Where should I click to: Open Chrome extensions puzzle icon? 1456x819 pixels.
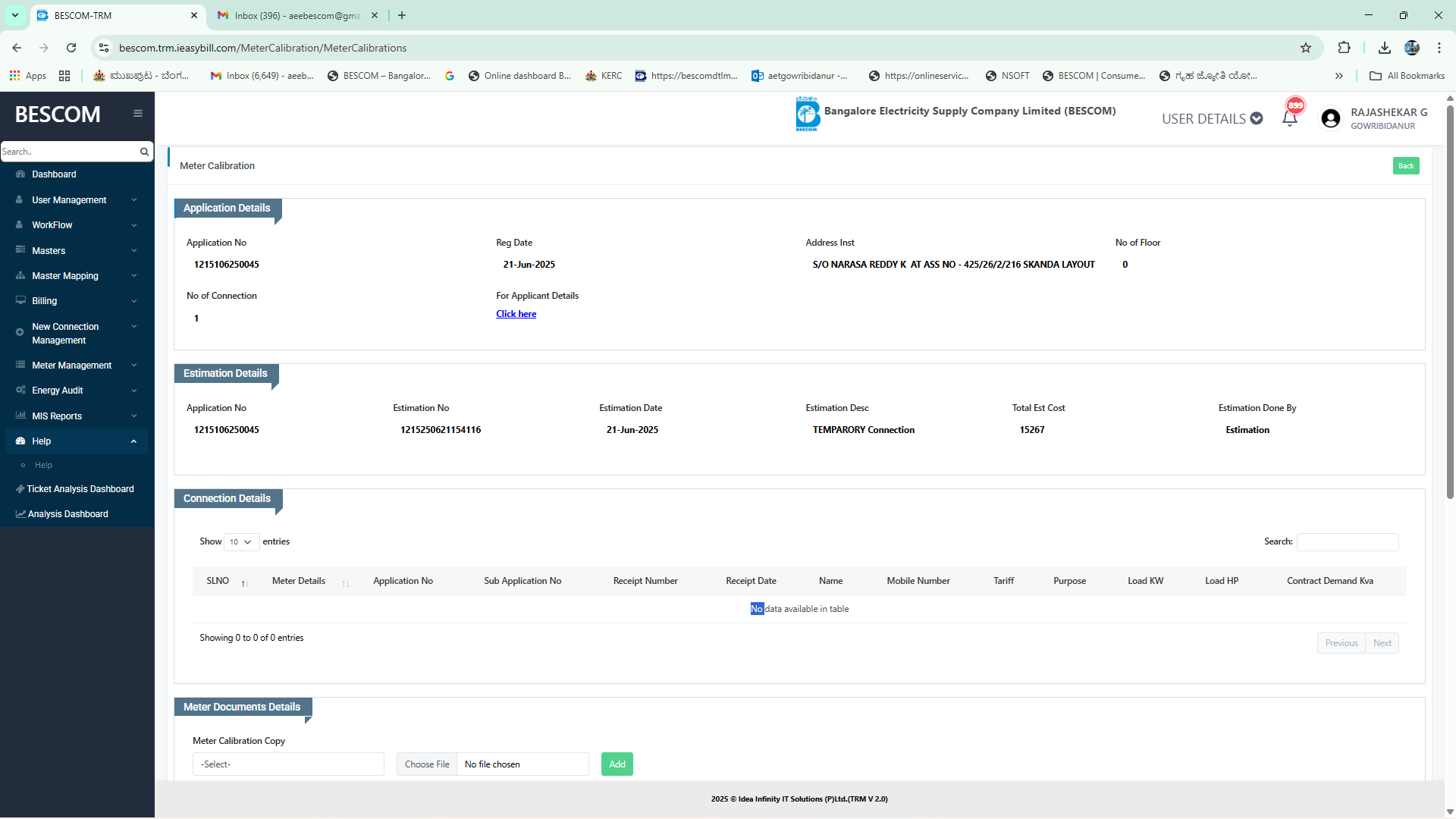[1344, 48]
